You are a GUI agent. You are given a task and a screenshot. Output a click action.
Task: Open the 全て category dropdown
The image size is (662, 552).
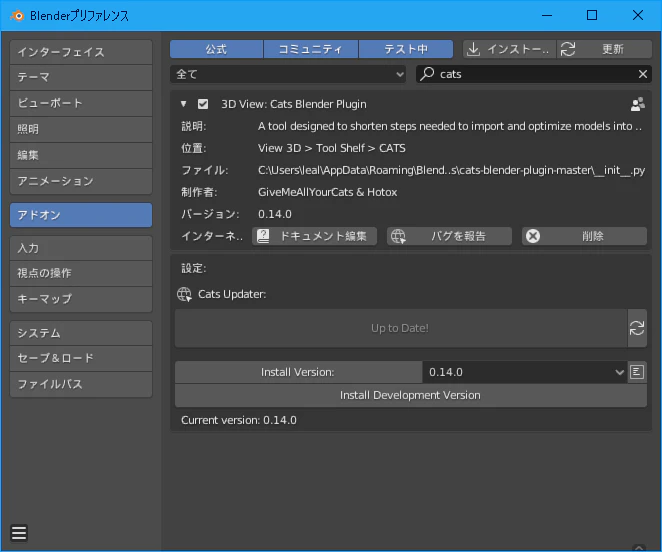(x=288, y=74)
